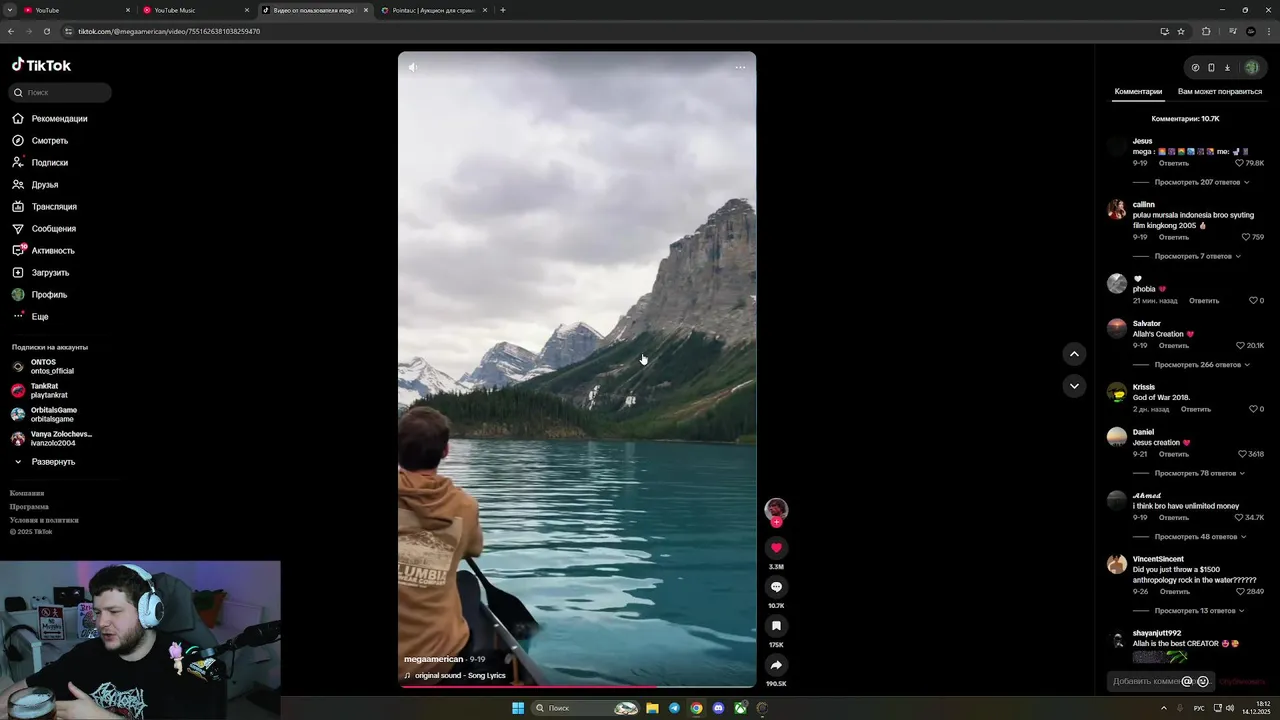Click Условия и политики footer link

tap(44, 520)
